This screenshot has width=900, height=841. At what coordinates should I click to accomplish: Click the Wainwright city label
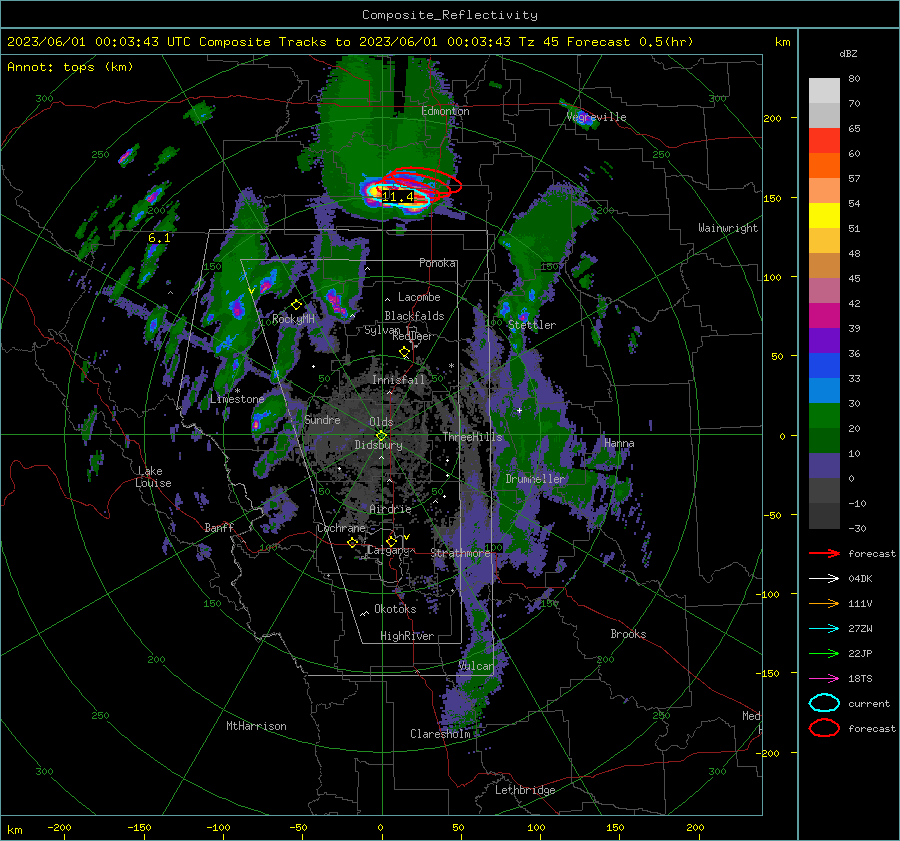(x=728, y=228)
